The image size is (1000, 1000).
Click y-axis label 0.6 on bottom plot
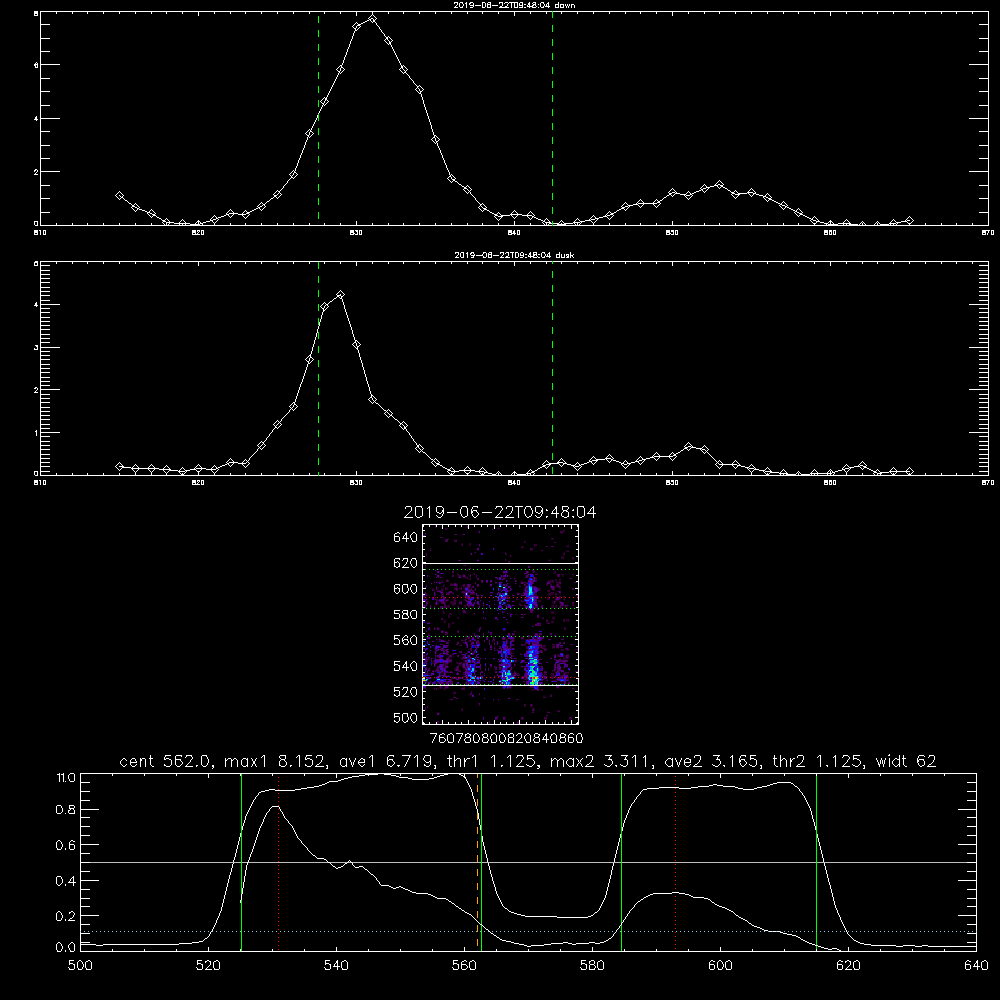point(66,845)
